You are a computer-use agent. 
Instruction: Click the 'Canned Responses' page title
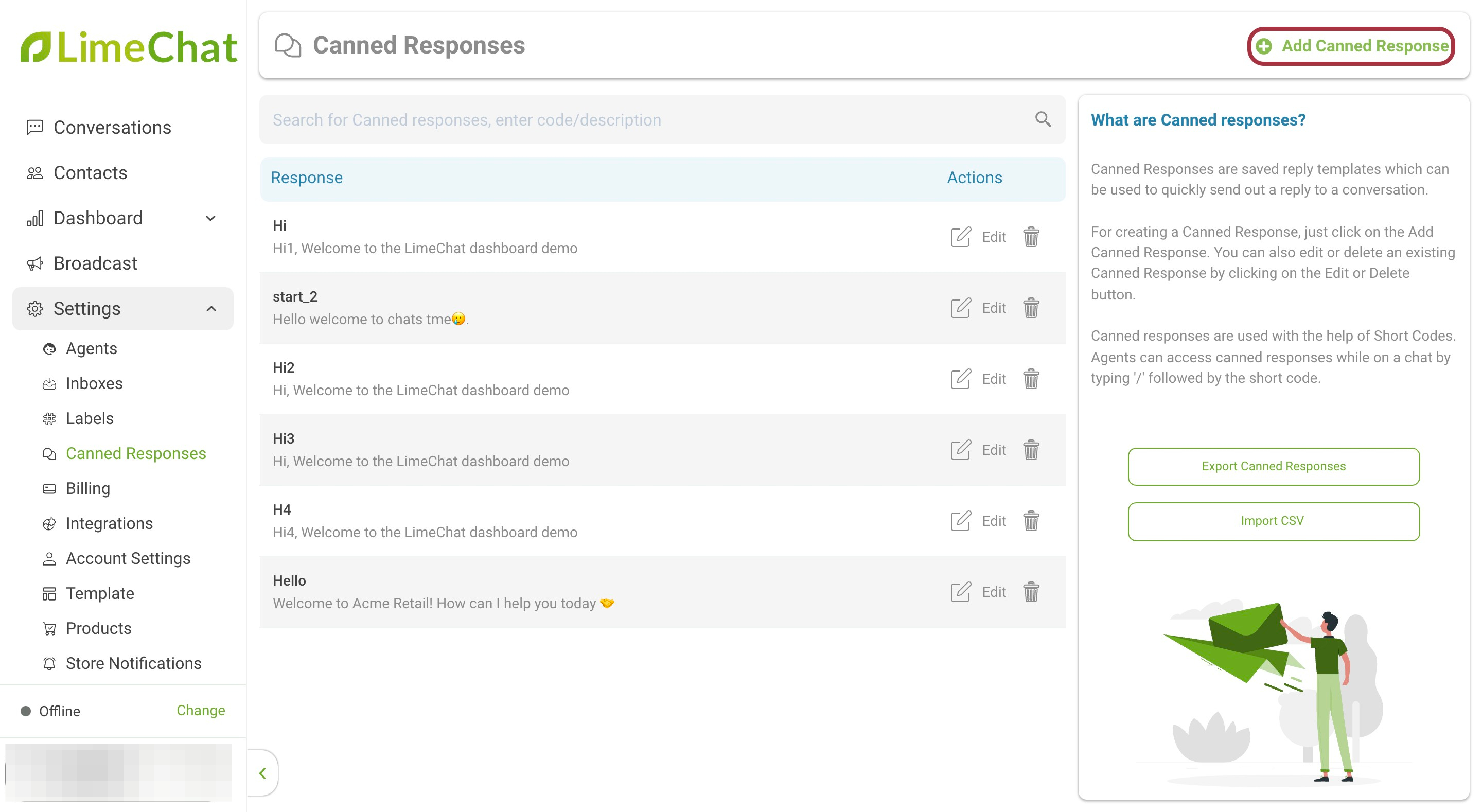click(x=418, y=45)
